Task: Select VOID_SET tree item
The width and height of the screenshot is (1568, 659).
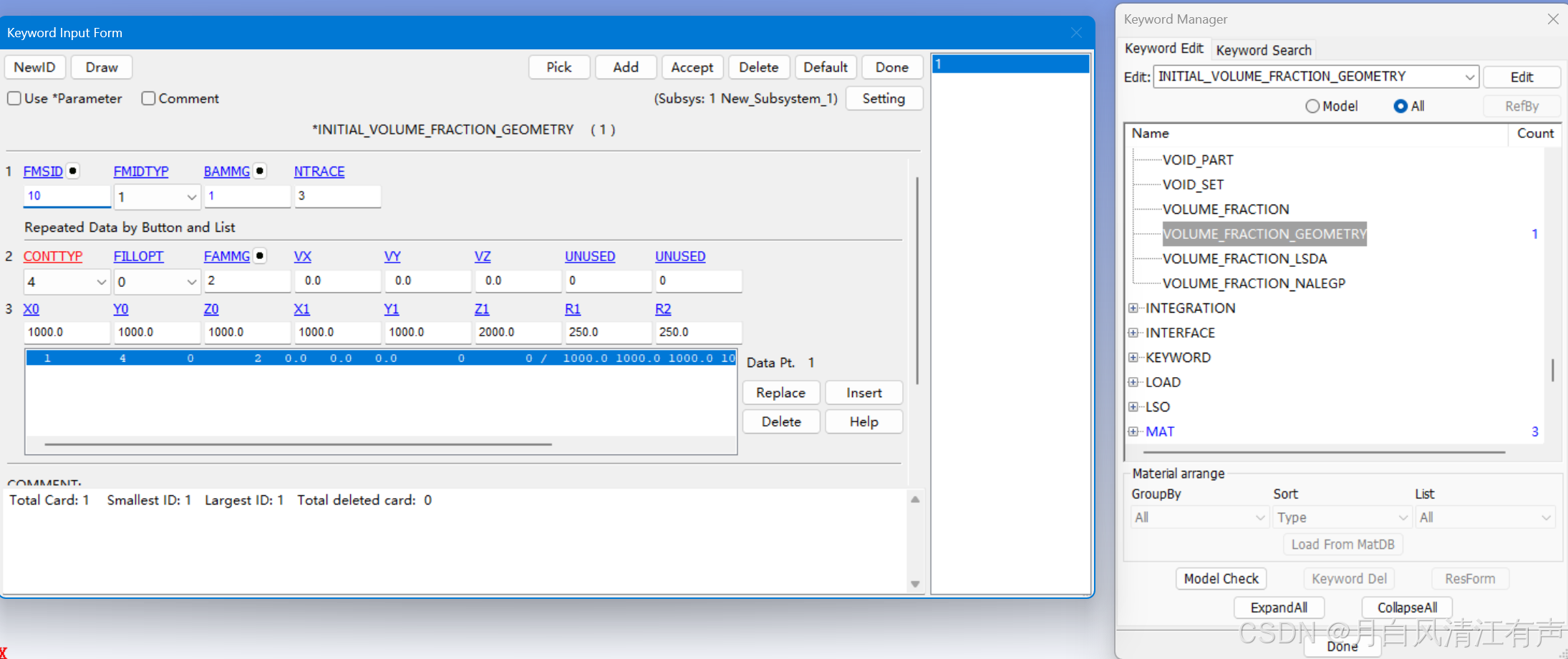Action: point(1193,185)
